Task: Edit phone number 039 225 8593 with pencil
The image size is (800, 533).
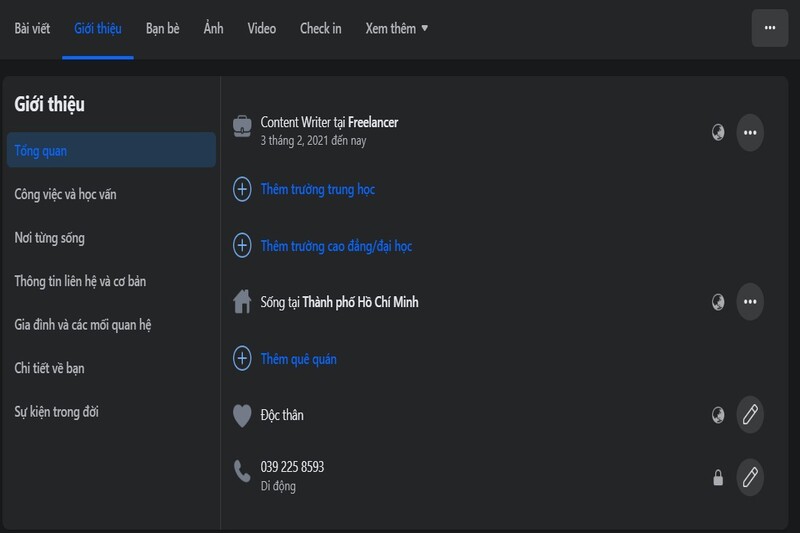Action: tap(750, 477)
